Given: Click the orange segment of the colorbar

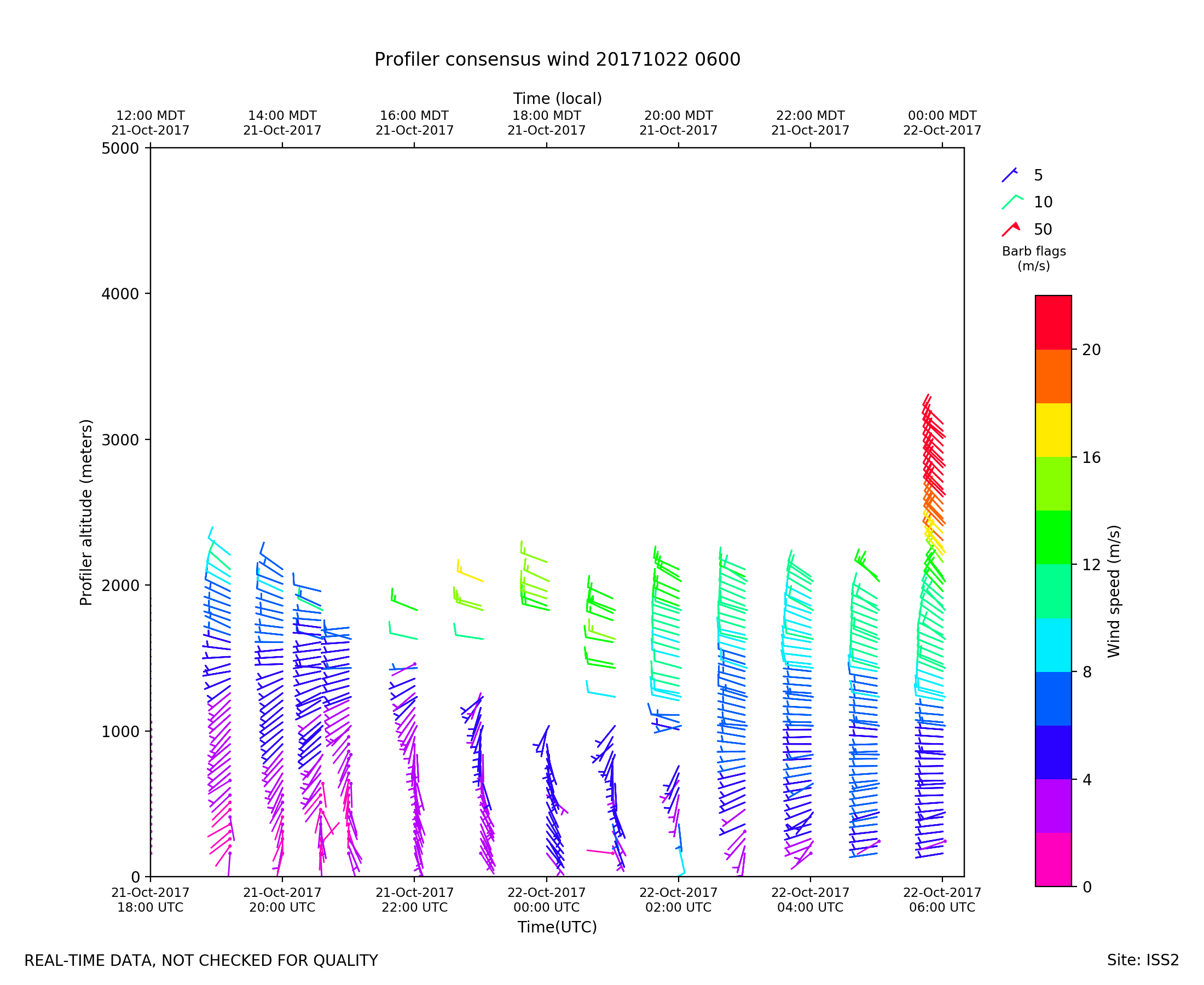Looking at the screenshot, I should pyautogui.click(x=1053, y=376).
